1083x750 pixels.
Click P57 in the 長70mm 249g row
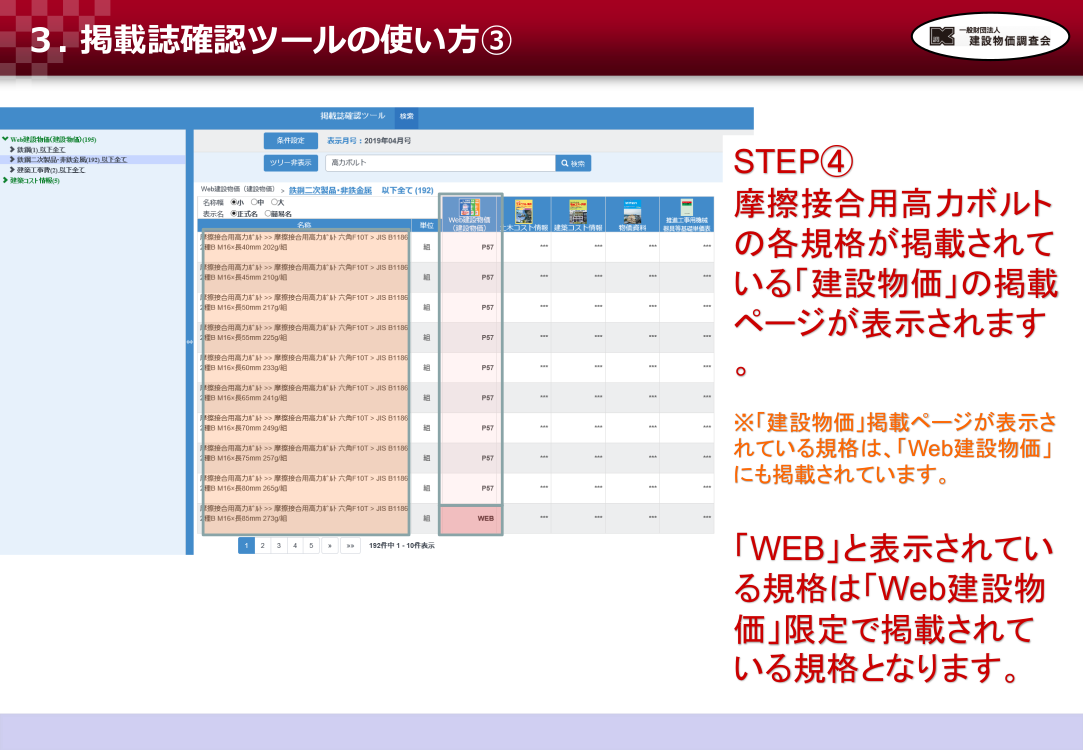tap(488, 428)
